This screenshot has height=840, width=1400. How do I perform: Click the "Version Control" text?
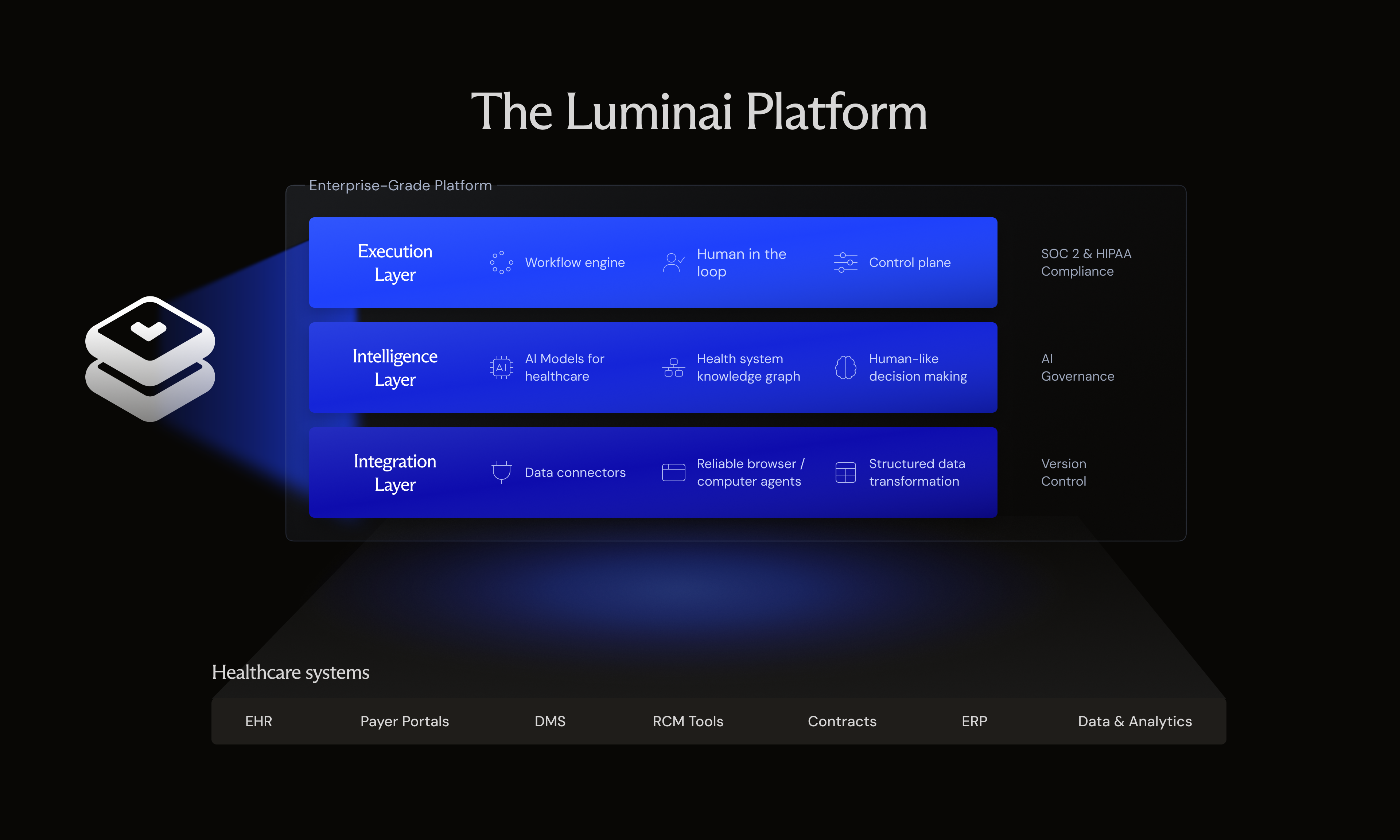click(1063, 472)
